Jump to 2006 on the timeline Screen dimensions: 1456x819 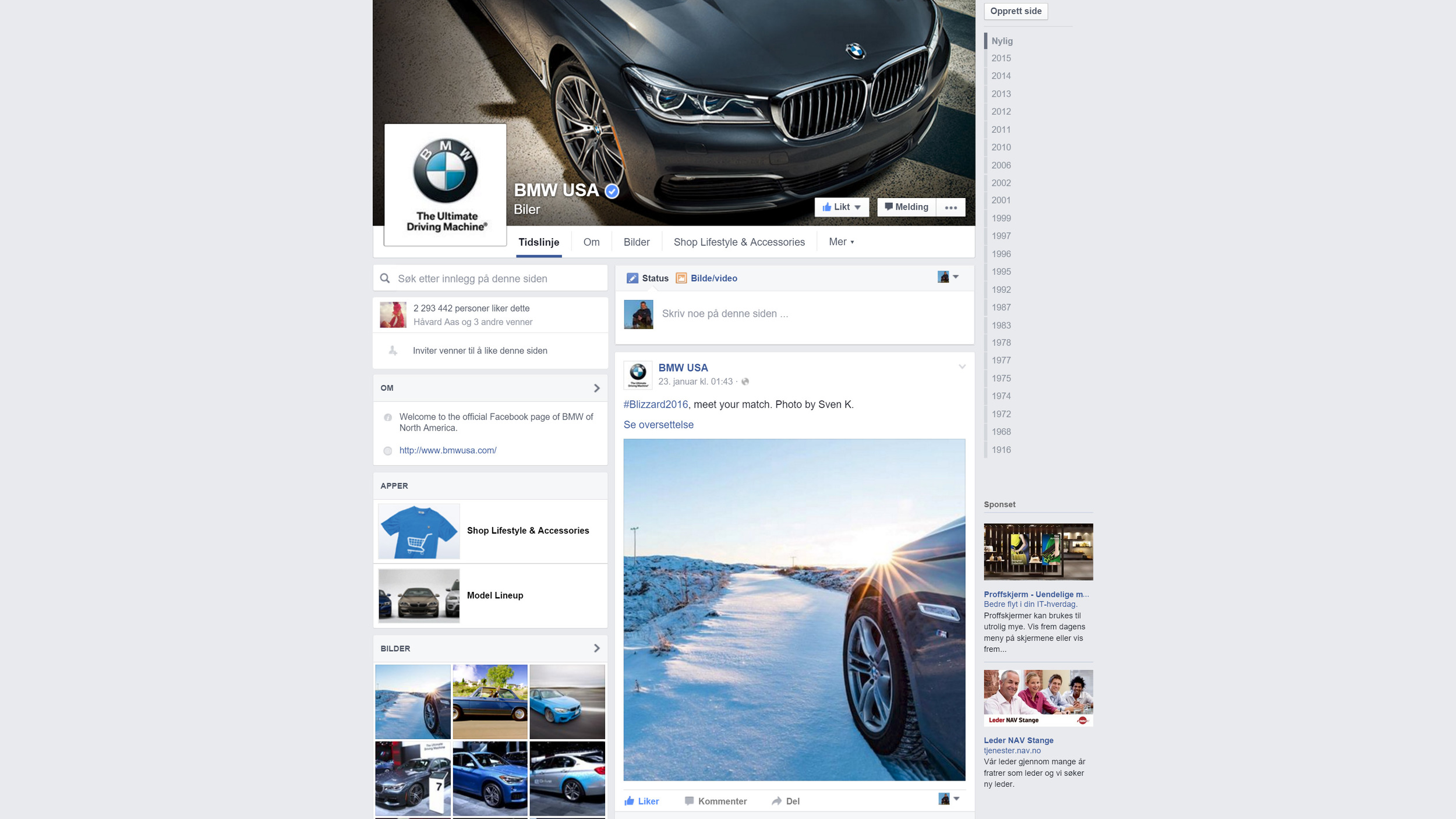(1001, 165)
